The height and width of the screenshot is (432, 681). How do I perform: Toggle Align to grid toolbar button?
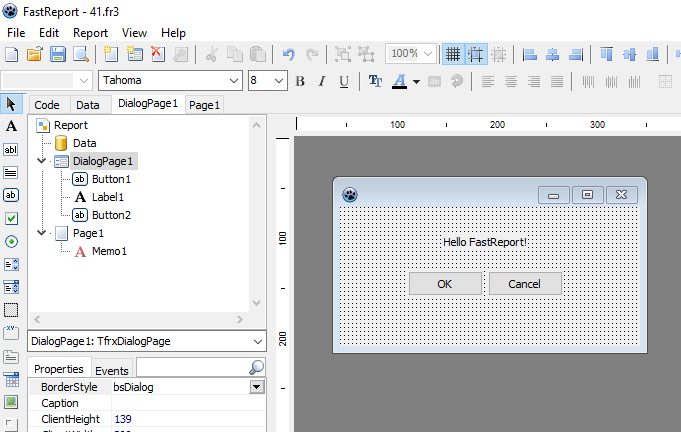[476, 54]
